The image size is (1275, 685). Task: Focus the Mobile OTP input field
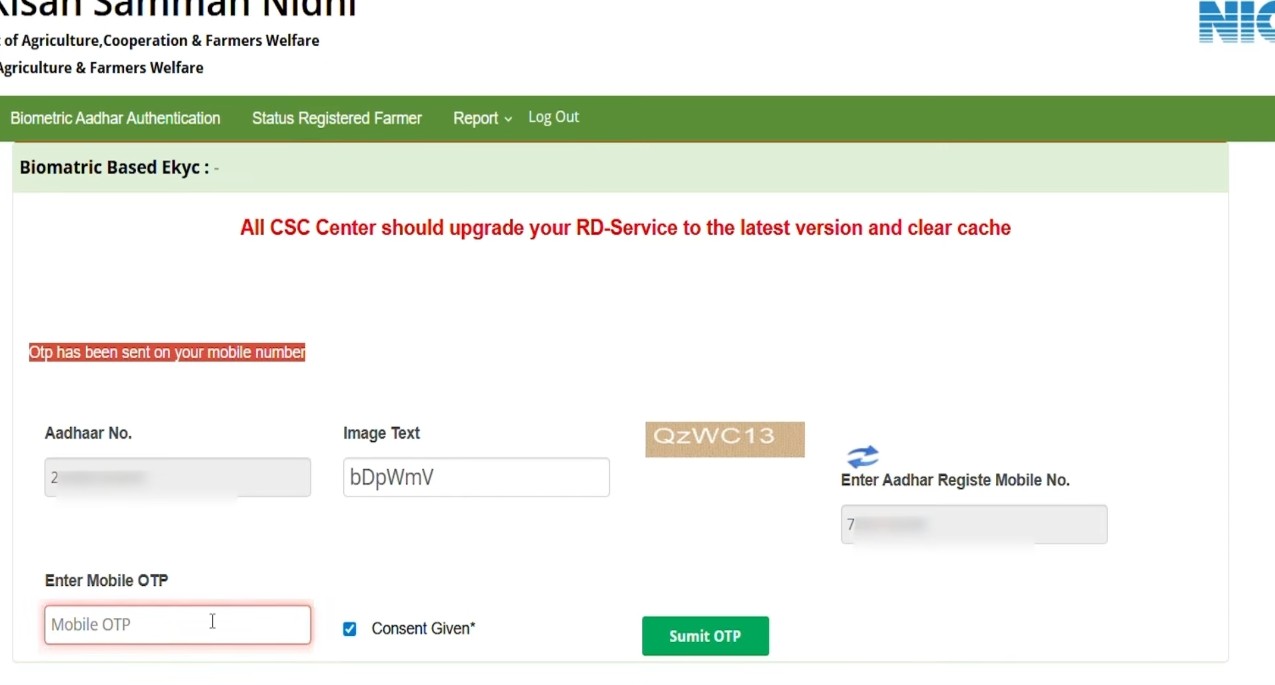click(x=177, y=625)
